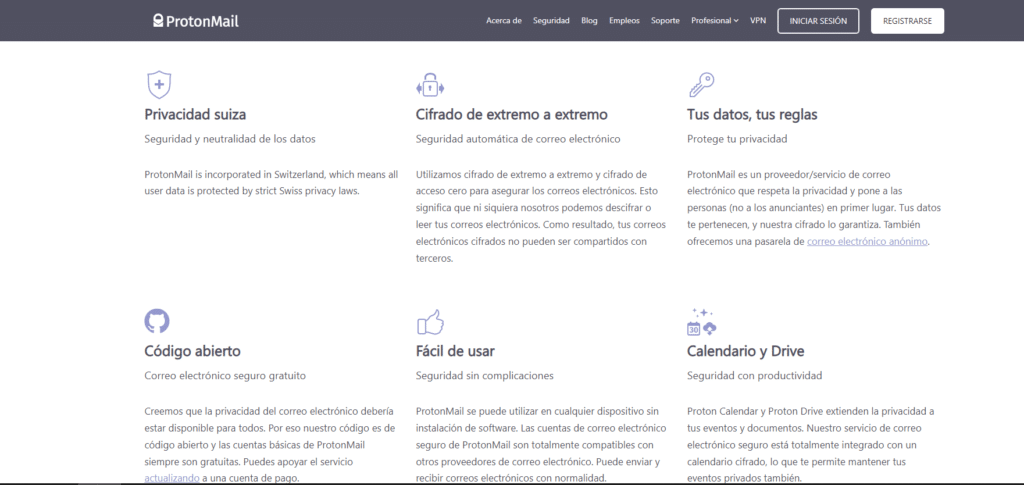Click the paragraph starting ProtonMail se puede utilizar
Image resolution: width=1024 pixels, height=485 pixels.
click(x=541, y=445)
